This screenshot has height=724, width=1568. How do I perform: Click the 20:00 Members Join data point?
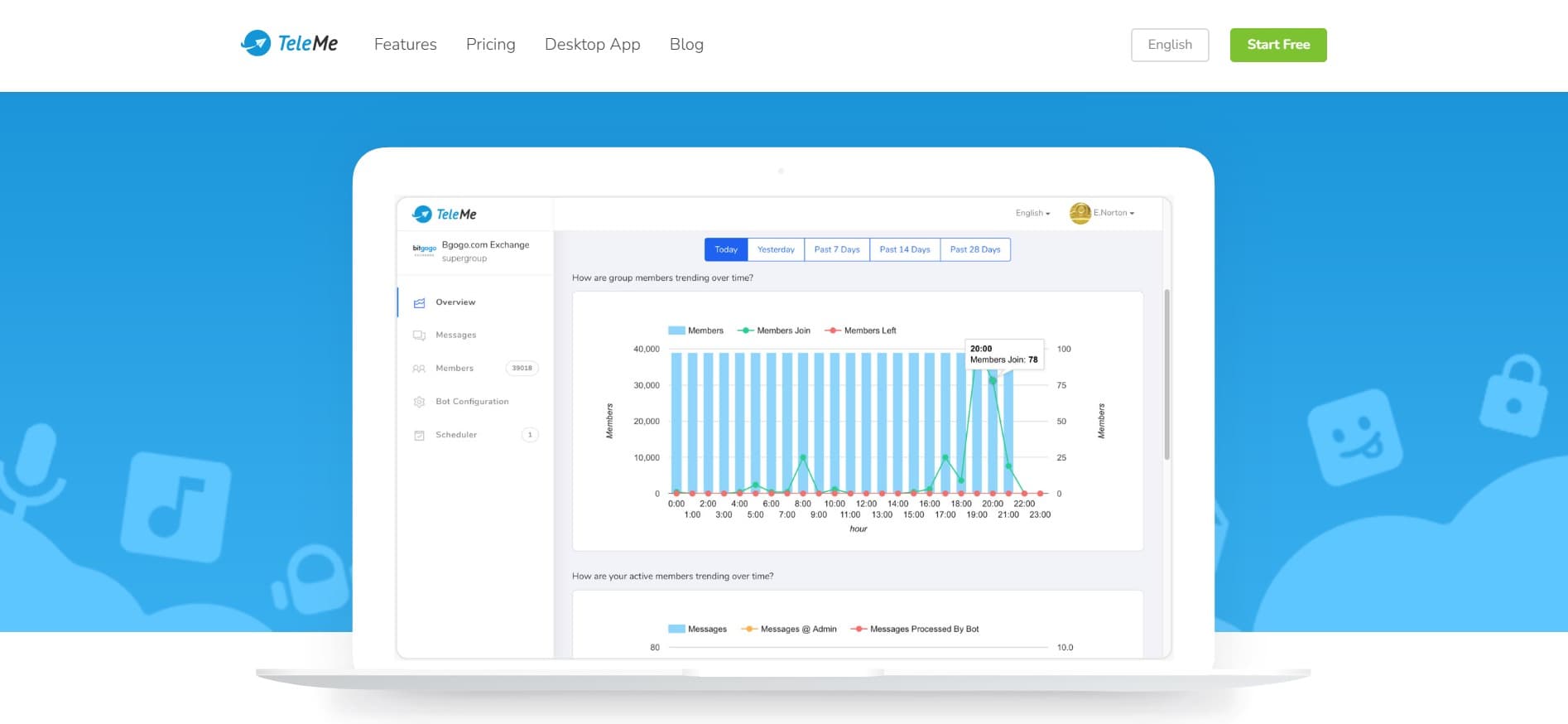coord(993,380)
